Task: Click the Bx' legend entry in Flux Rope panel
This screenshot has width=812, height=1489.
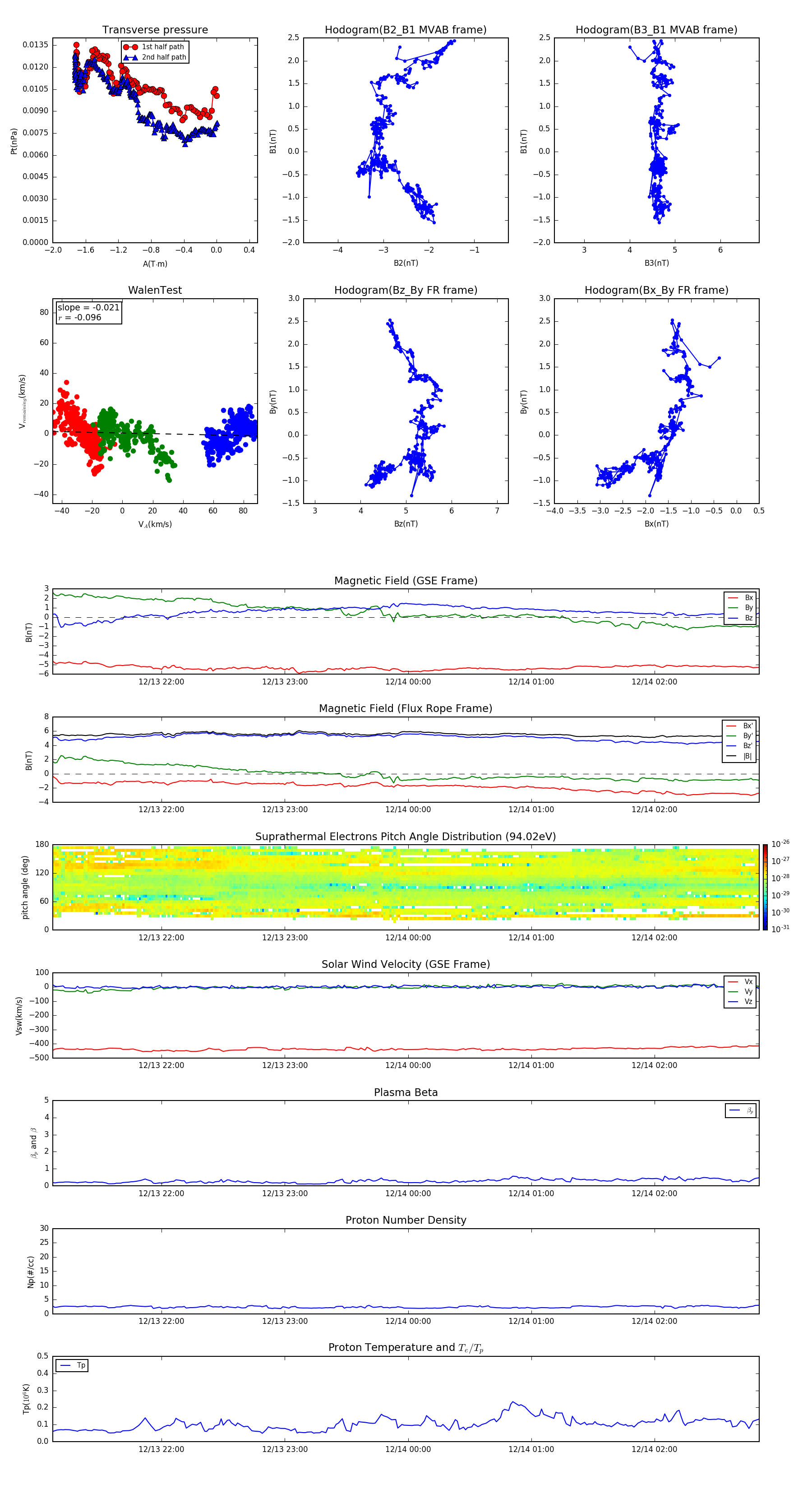Action: (x=739, y=726)
